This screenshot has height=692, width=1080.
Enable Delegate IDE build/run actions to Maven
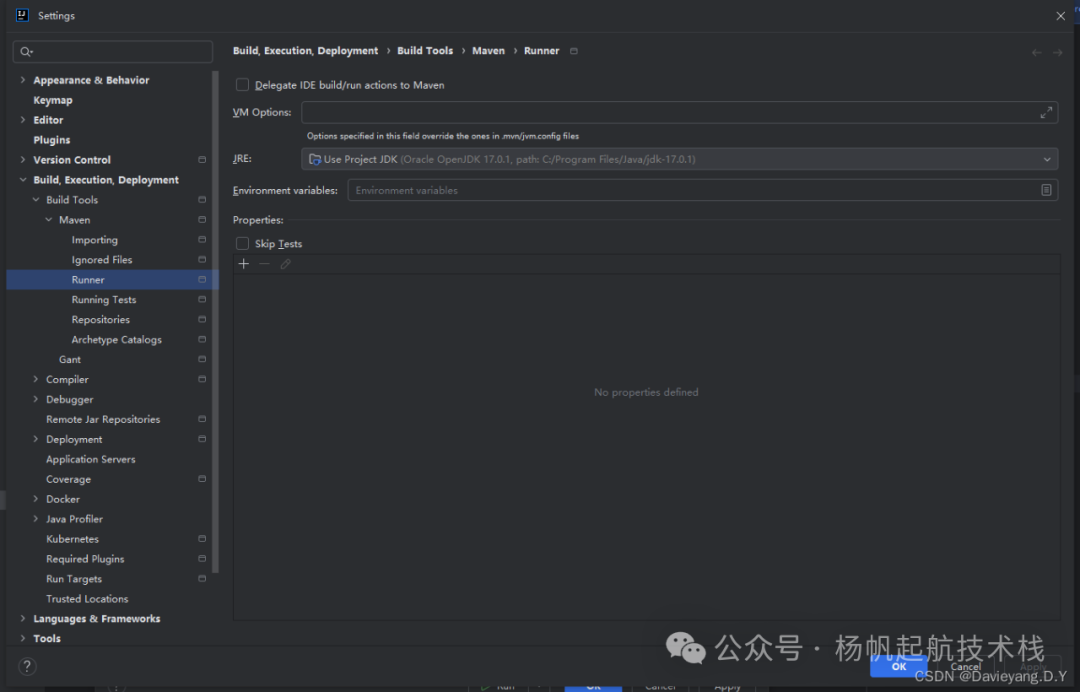pos(242,85)
